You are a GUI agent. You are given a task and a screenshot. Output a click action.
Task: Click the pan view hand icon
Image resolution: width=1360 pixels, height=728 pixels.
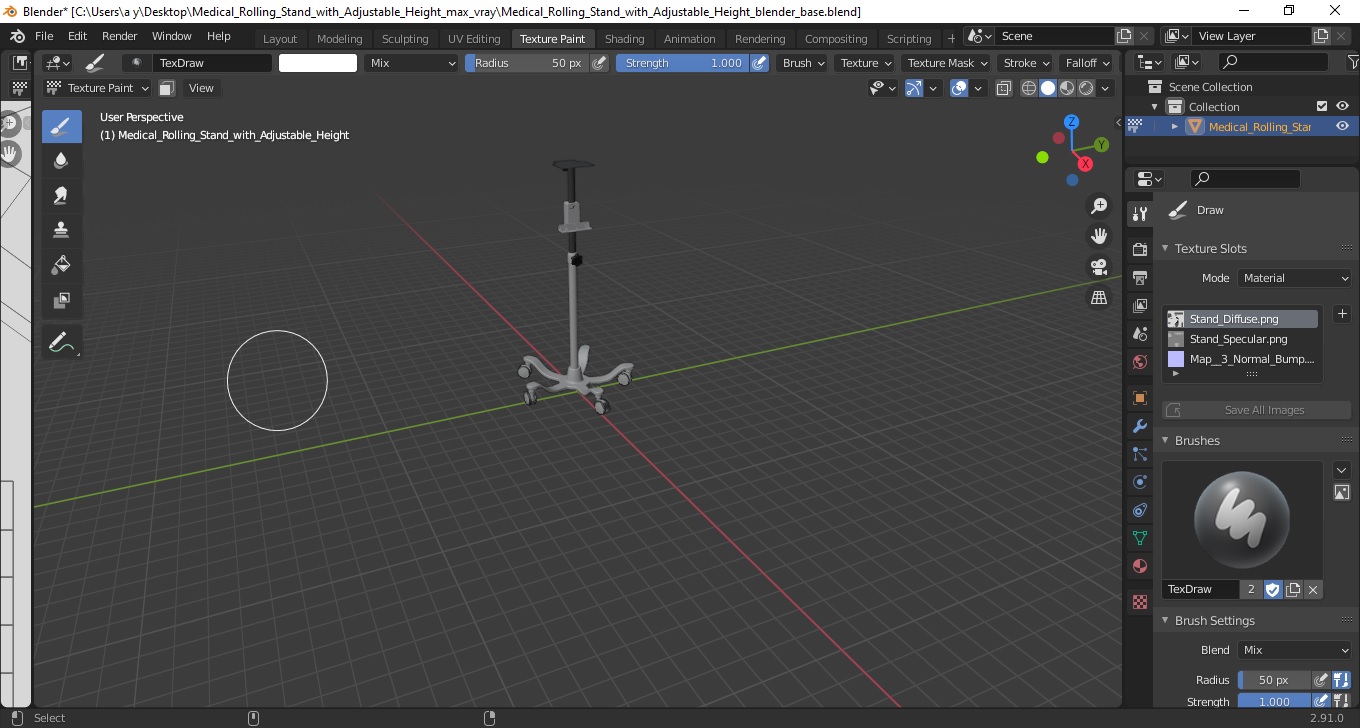(x=1099, y=236)
